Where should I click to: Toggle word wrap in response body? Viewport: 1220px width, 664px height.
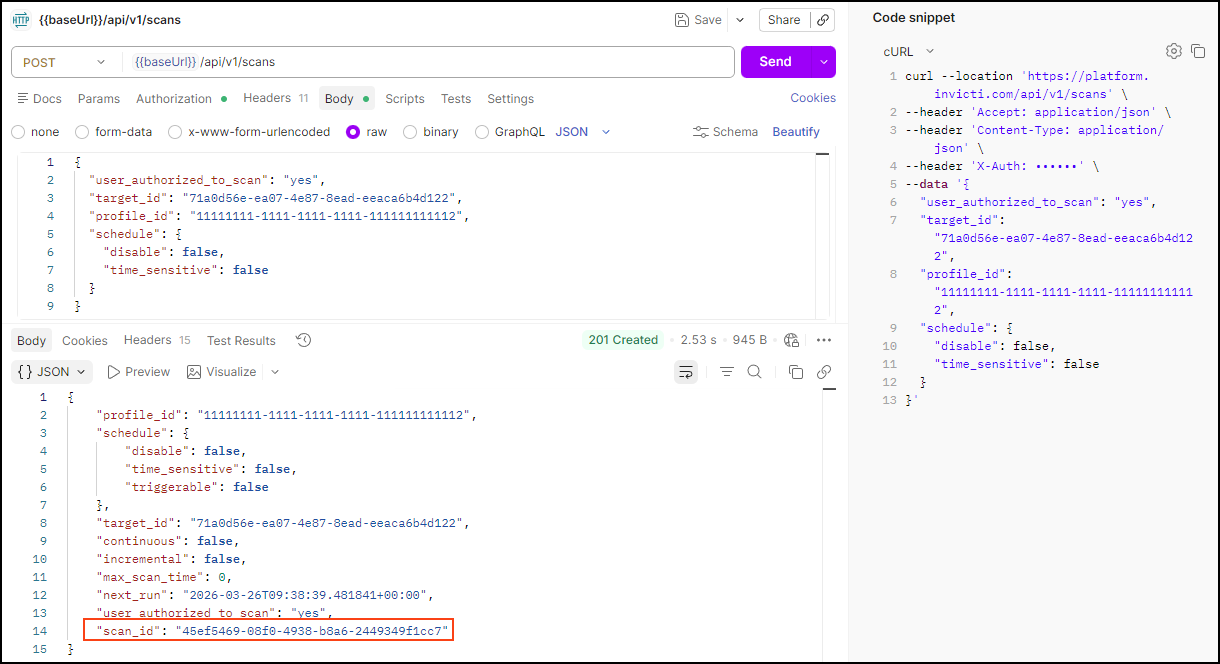pyautogui.click(x=686, y=372)
